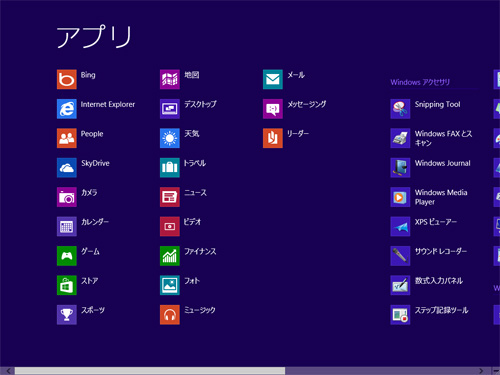Click the People label text
The height and width of the screenshot is (375, 500).
92,134
